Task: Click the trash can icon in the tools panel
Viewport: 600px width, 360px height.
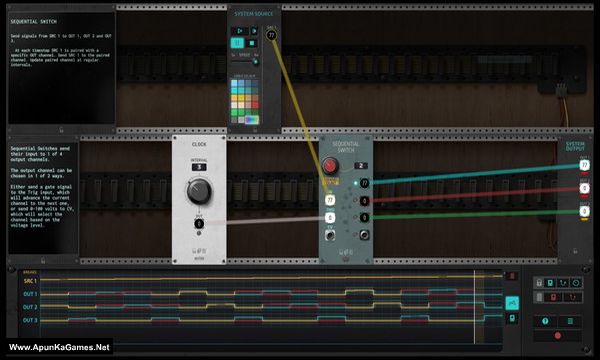Action: [539, 297]
